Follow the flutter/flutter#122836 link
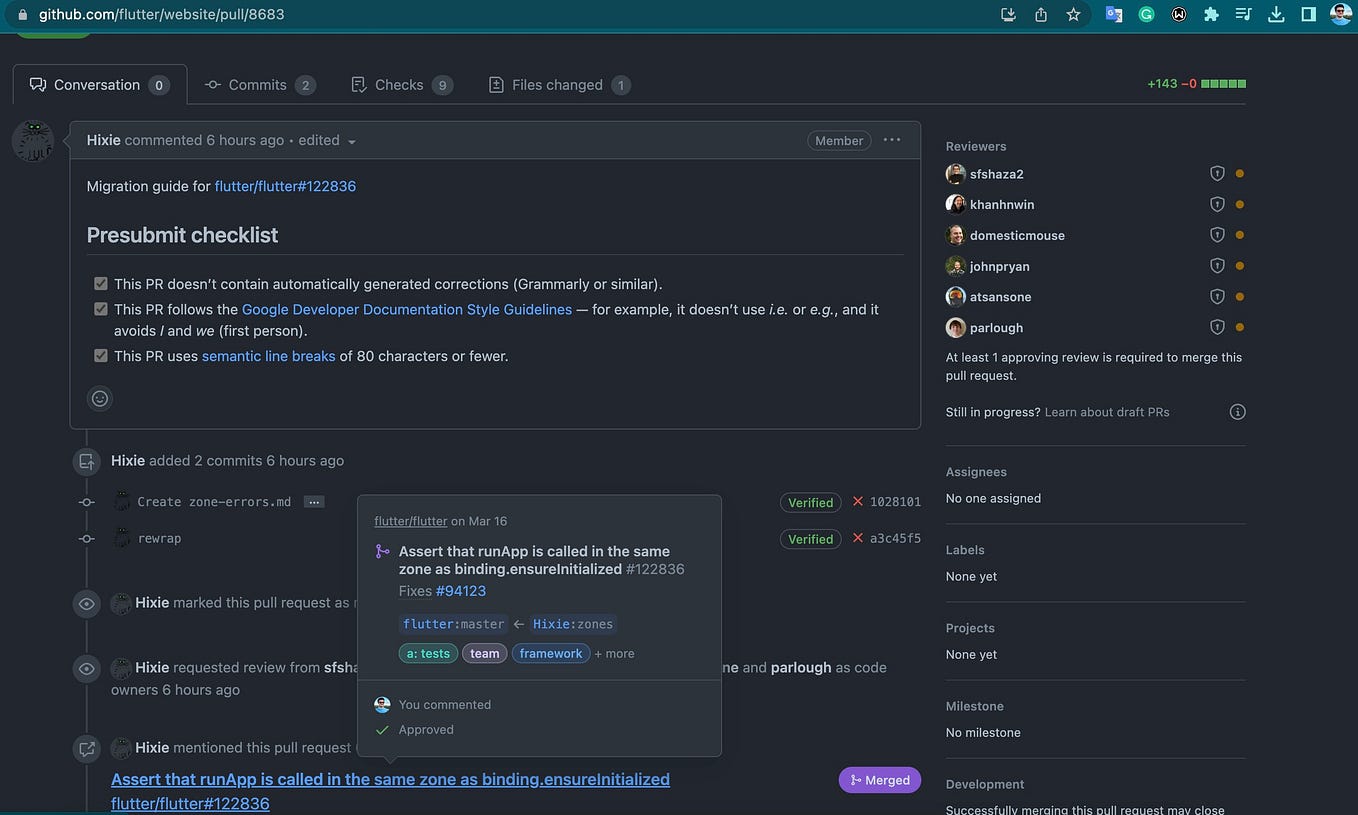 tap(285, 186)
